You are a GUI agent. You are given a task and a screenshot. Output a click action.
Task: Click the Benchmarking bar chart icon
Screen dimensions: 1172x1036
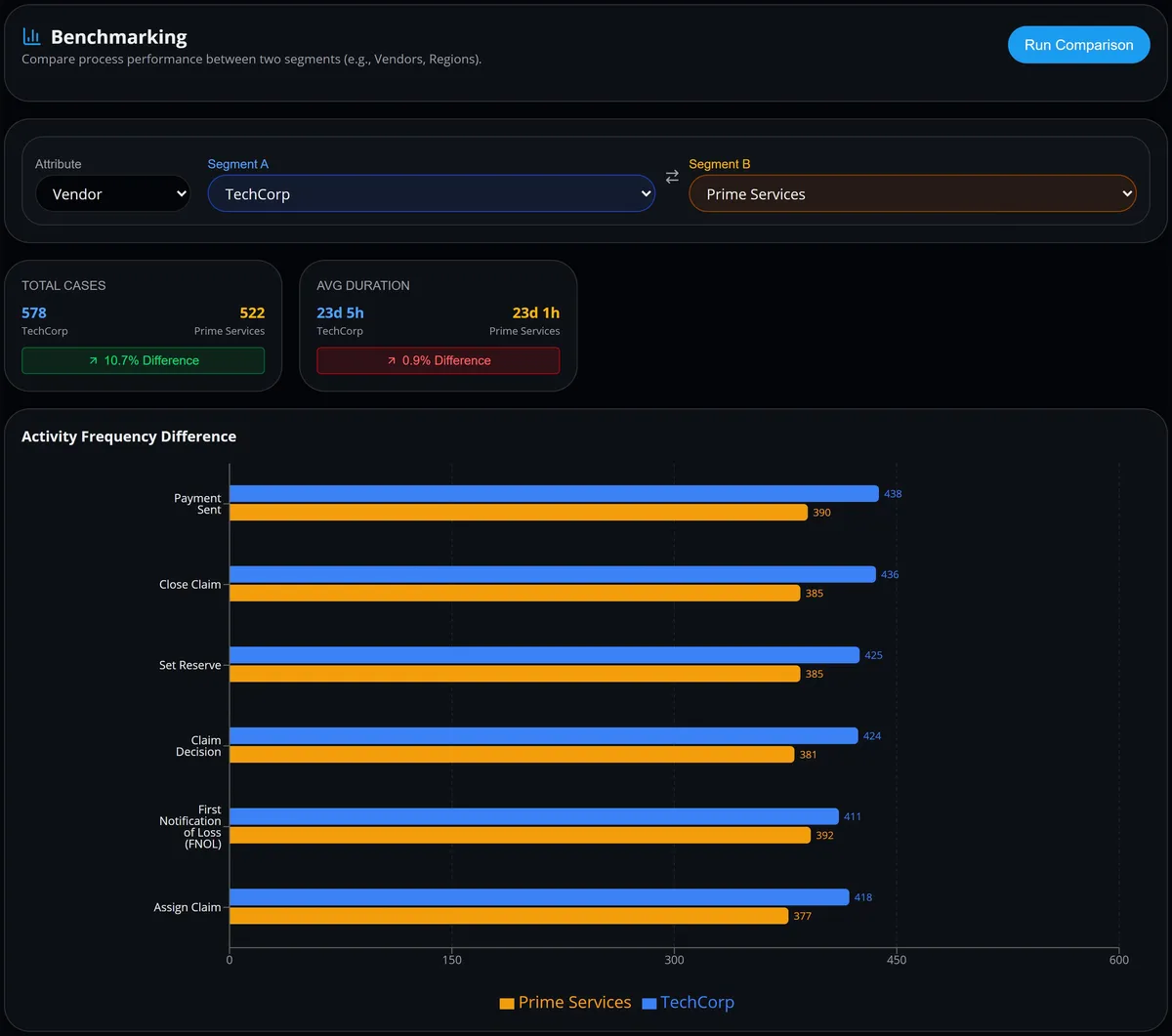(x=31, y=37)
